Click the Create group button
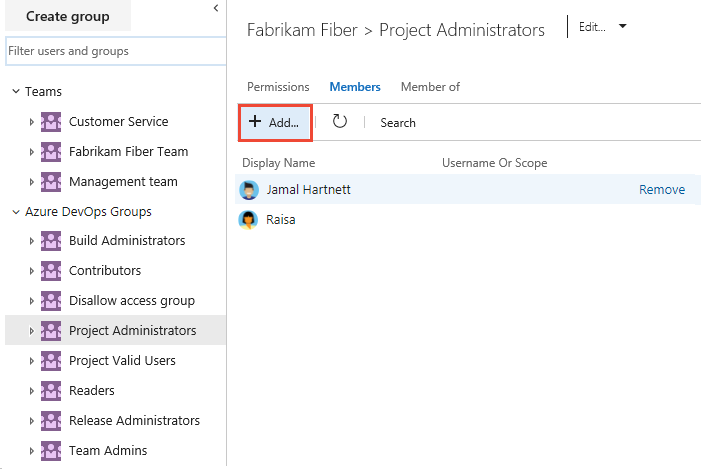701x469 pixels. click(x=68, y=16)
